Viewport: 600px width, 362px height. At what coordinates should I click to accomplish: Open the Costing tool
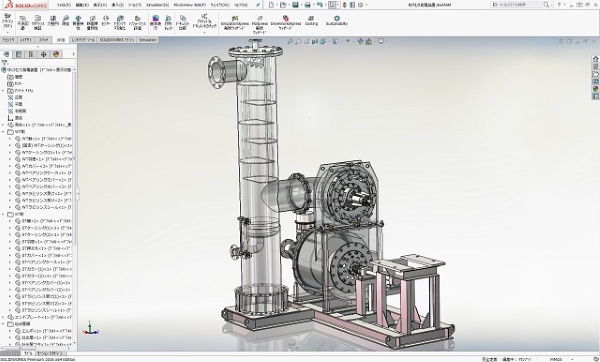[311, 21]
